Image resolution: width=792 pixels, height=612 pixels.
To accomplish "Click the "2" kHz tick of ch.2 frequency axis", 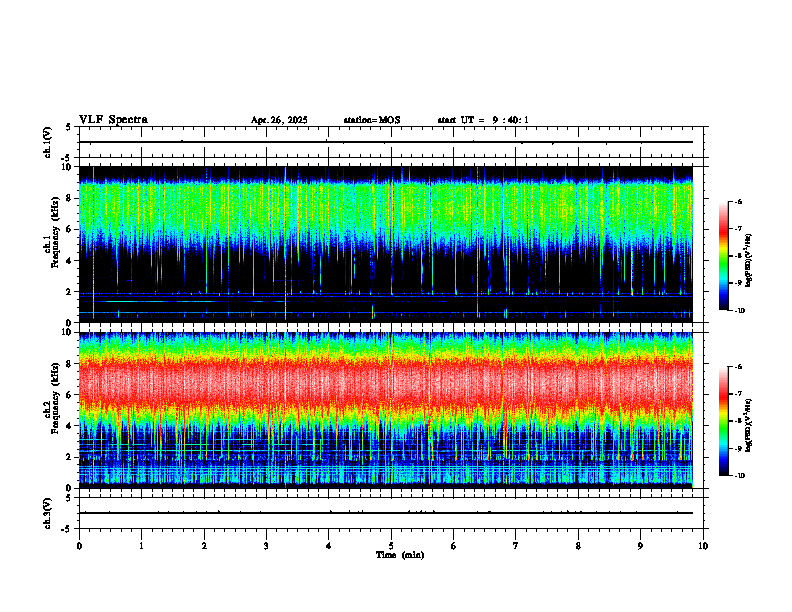I will [69, 457].
